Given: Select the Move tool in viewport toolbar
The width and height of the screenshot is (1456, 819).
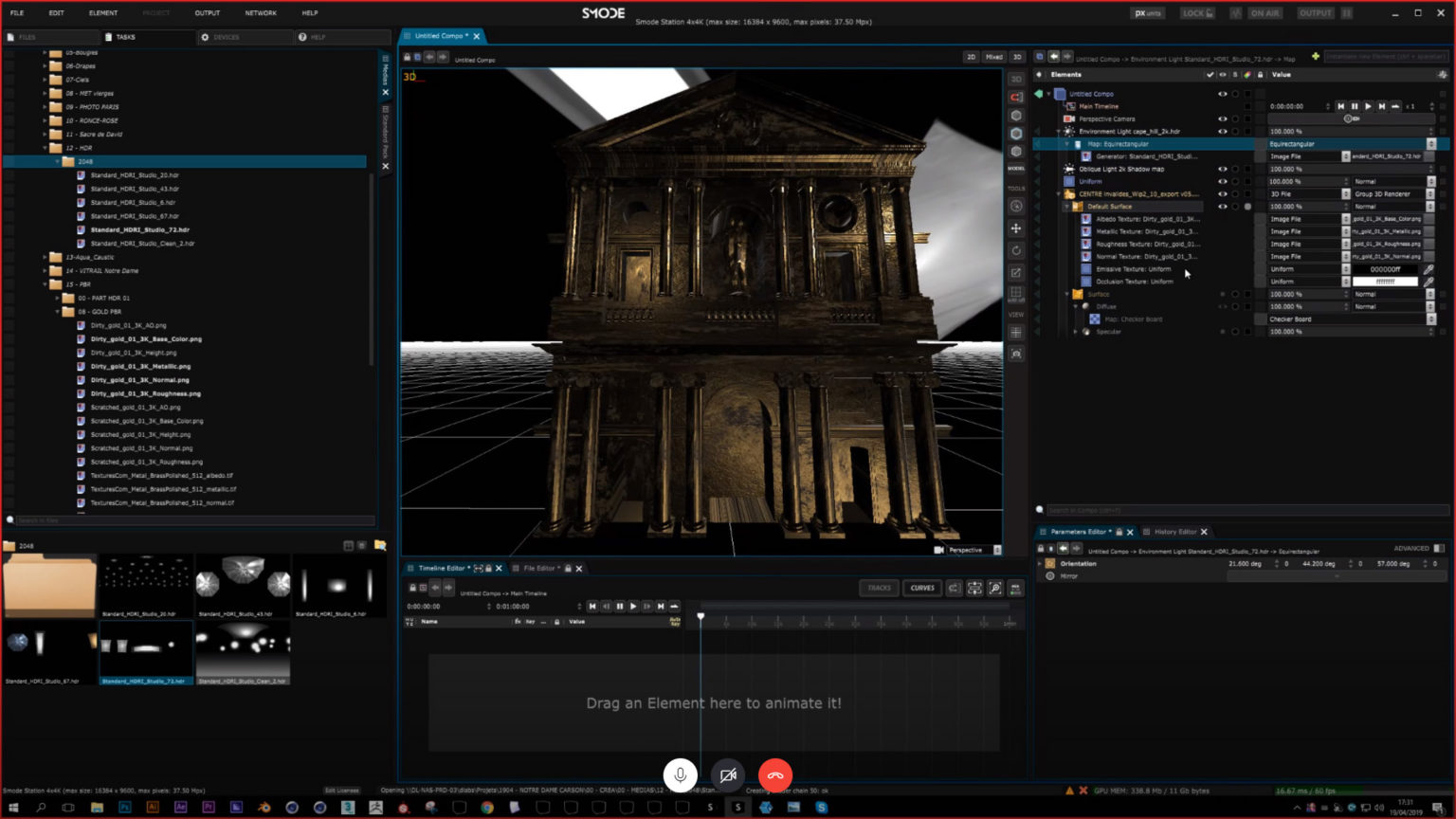Looking at the screenshot, I should (x=1016, y=228).
